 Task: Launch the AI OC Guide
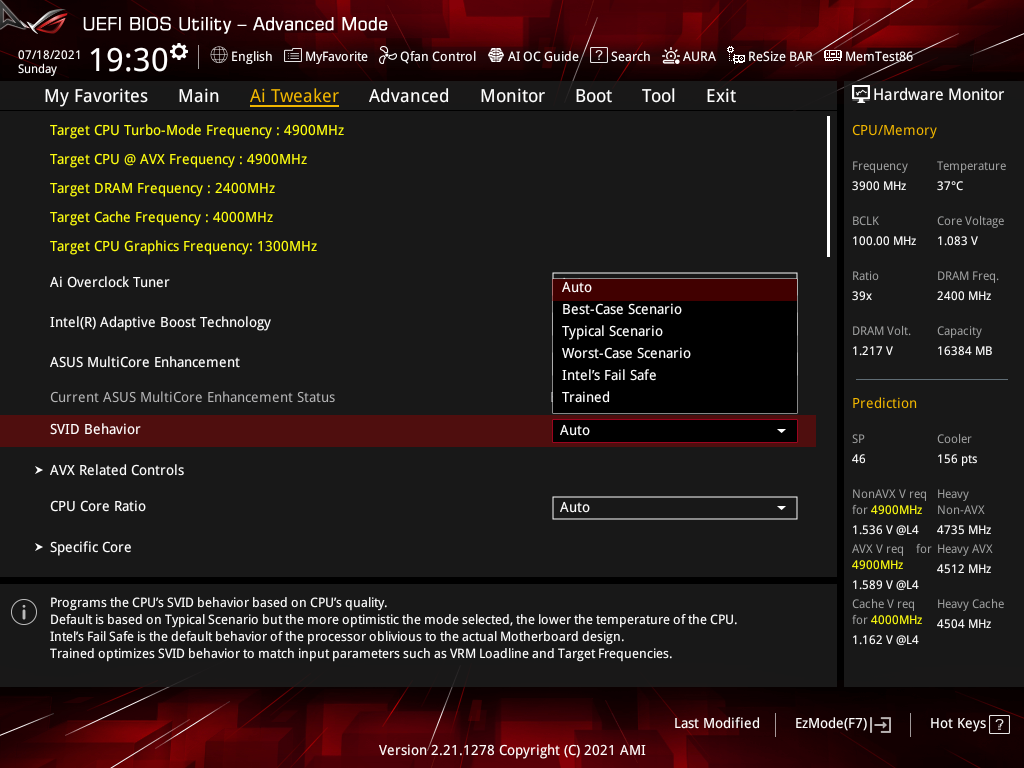pyautogui.click(x=533, y=56)
